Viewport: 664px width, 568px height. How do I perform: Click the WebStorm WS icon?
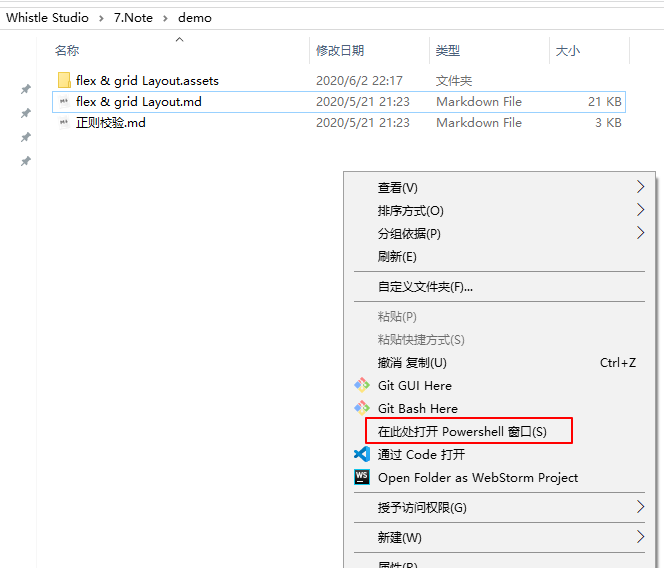pos(362,477)
